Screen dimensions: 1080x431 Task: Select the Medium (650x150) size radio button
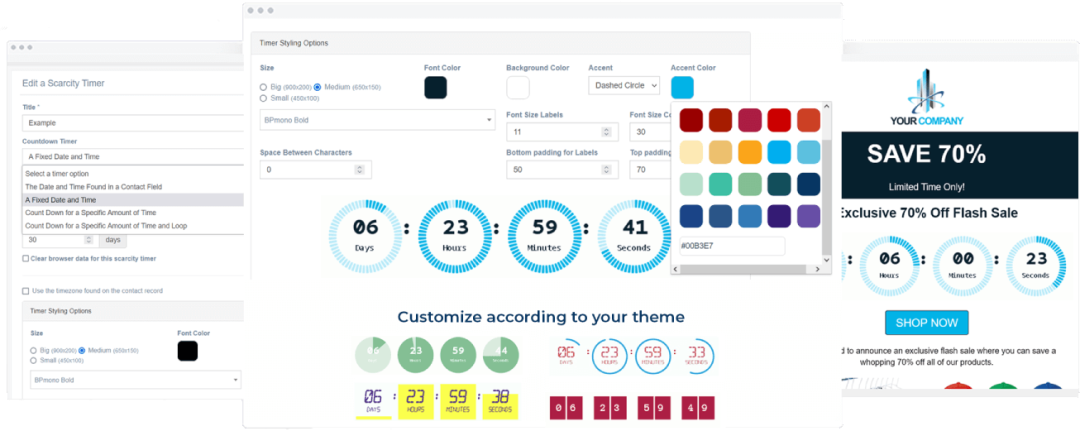click(x=318, y=87)
